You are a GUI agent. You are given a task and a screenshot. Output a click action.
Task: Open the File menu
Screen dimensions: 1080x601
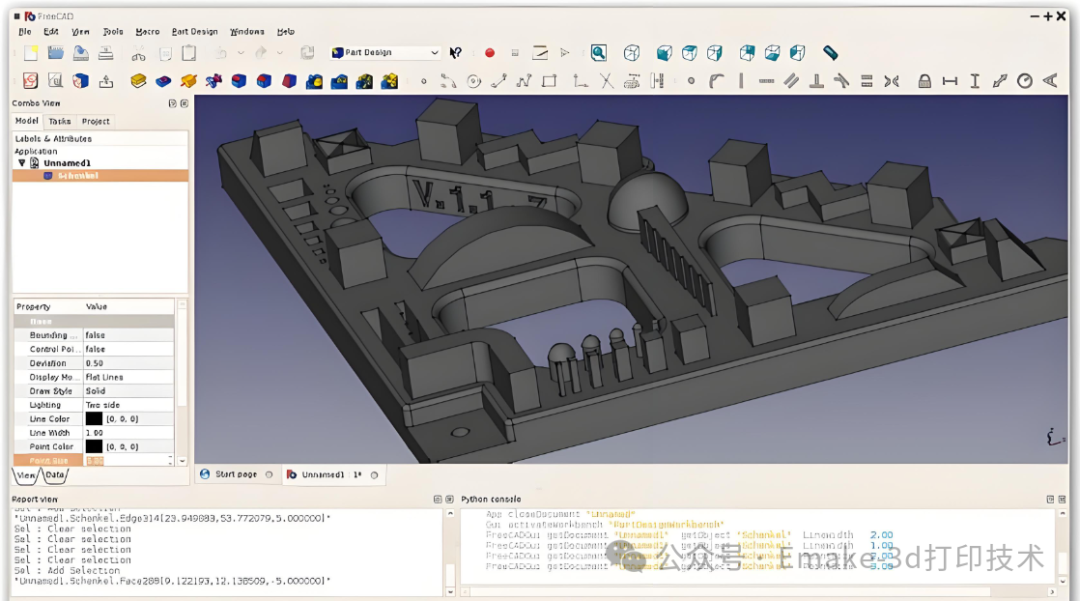coord(25,32)
